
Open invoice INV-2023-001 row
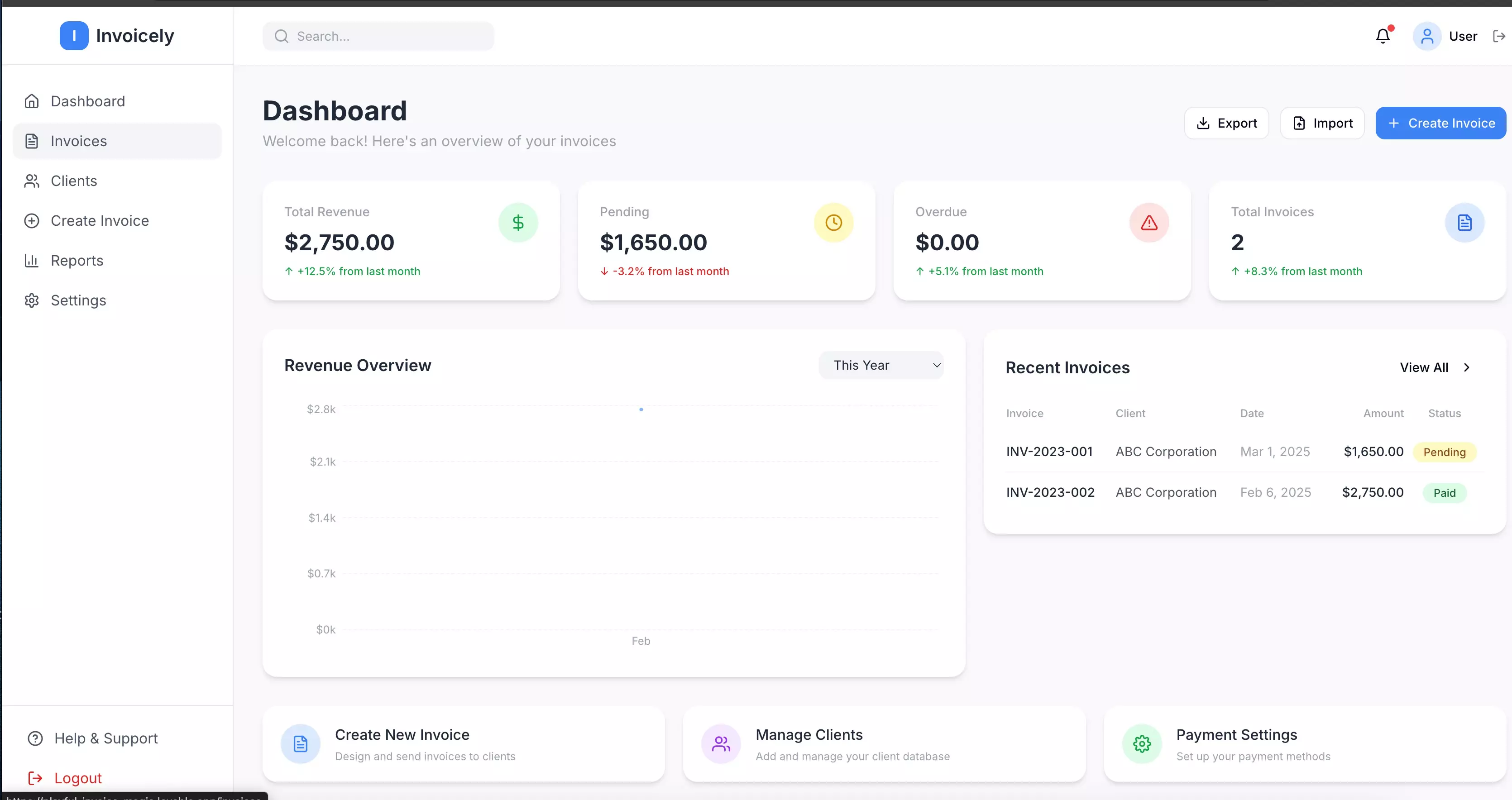tap(1049, 452)
